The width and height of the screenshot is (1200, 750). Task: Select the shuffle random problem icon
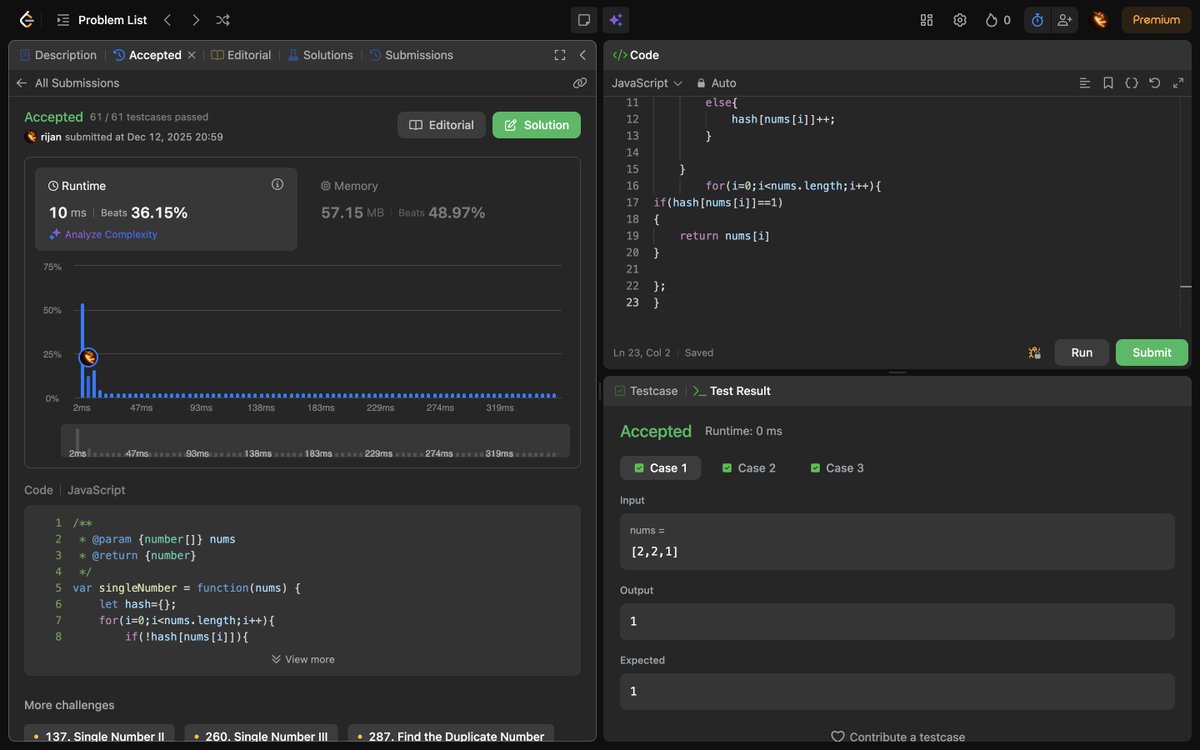pos(222,19)
